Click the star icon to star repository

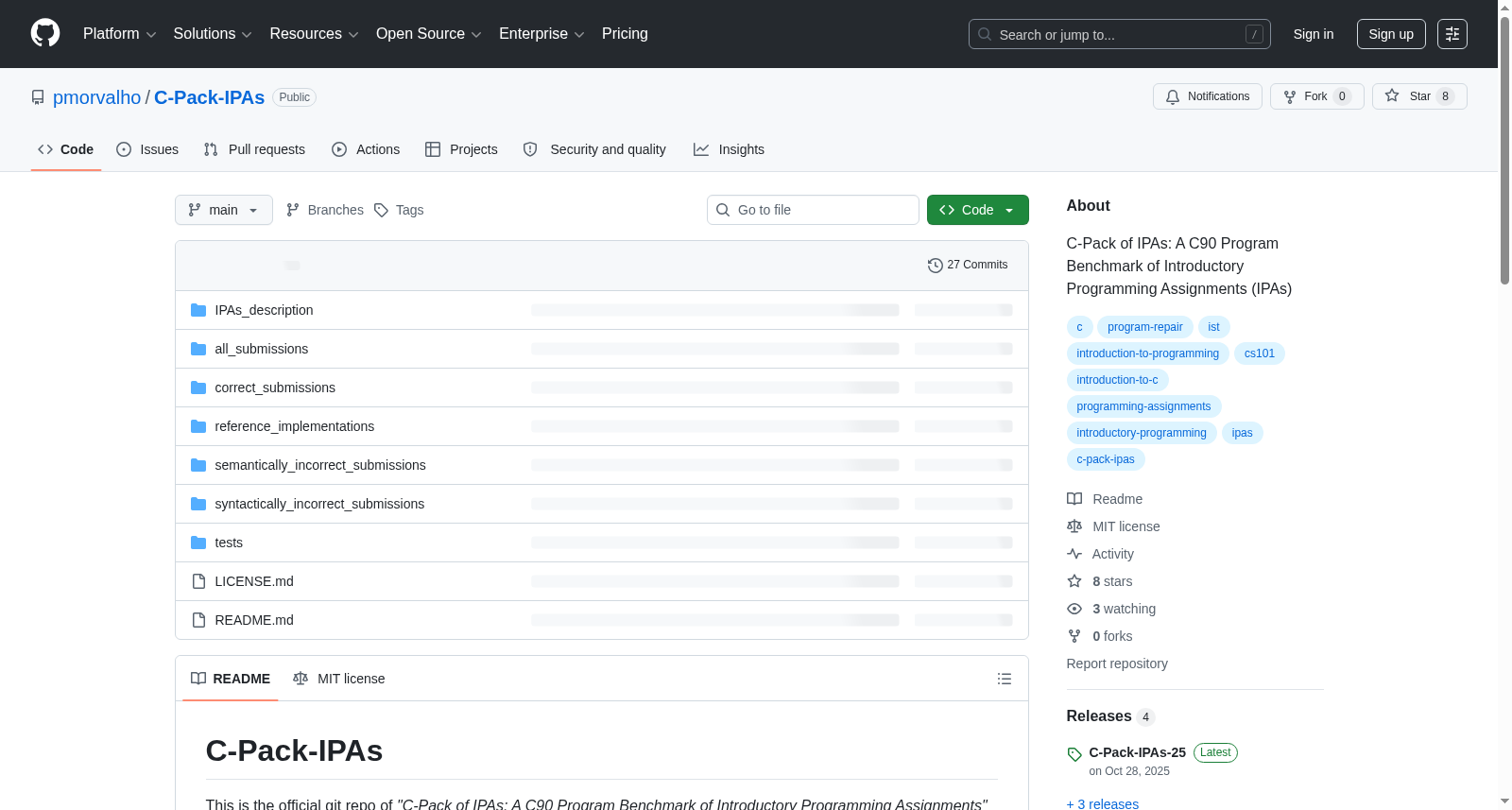[x=1392, y=95]
